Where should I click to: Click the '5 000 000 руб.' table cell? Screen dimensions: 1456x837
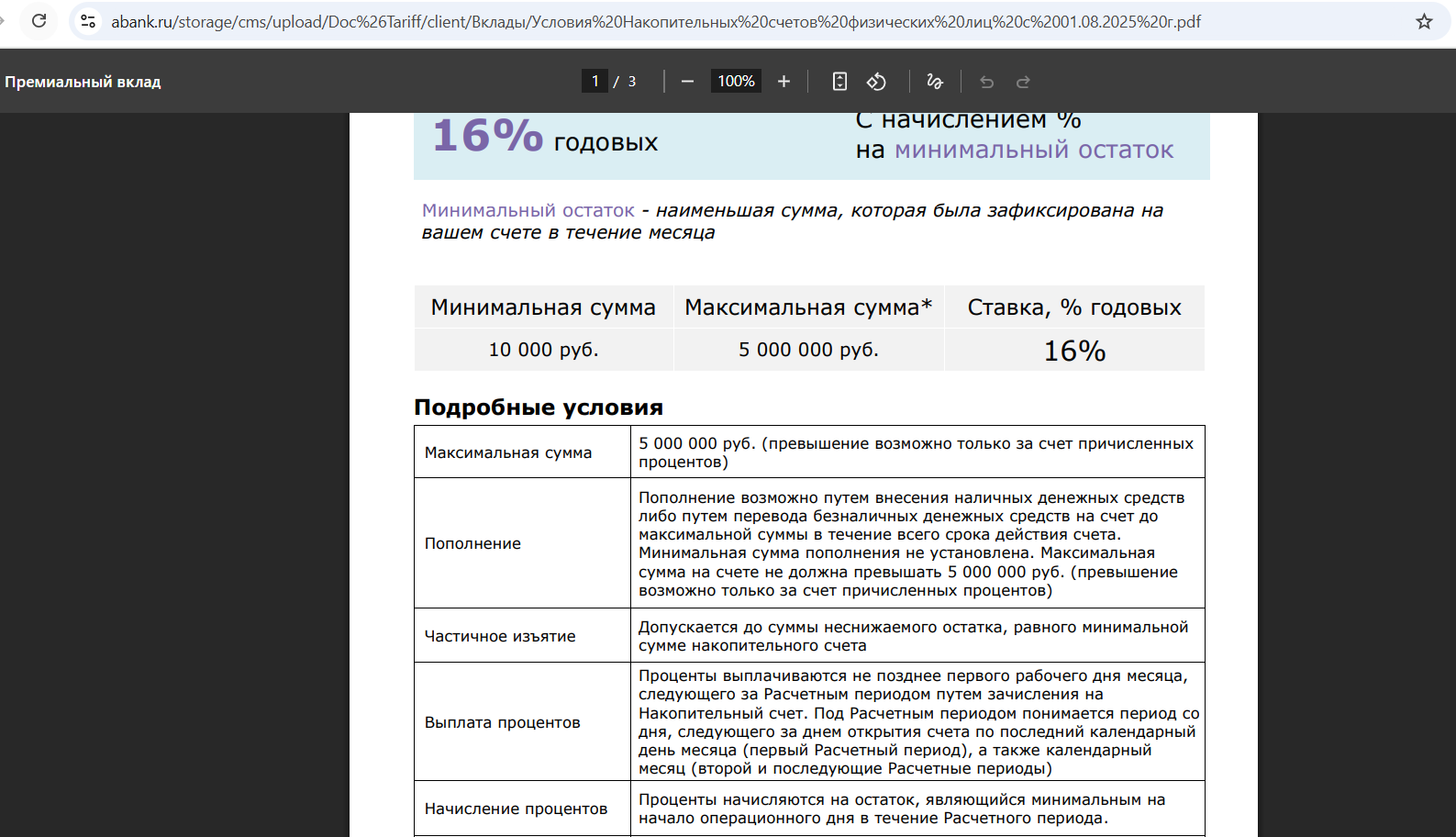(808, 350)
